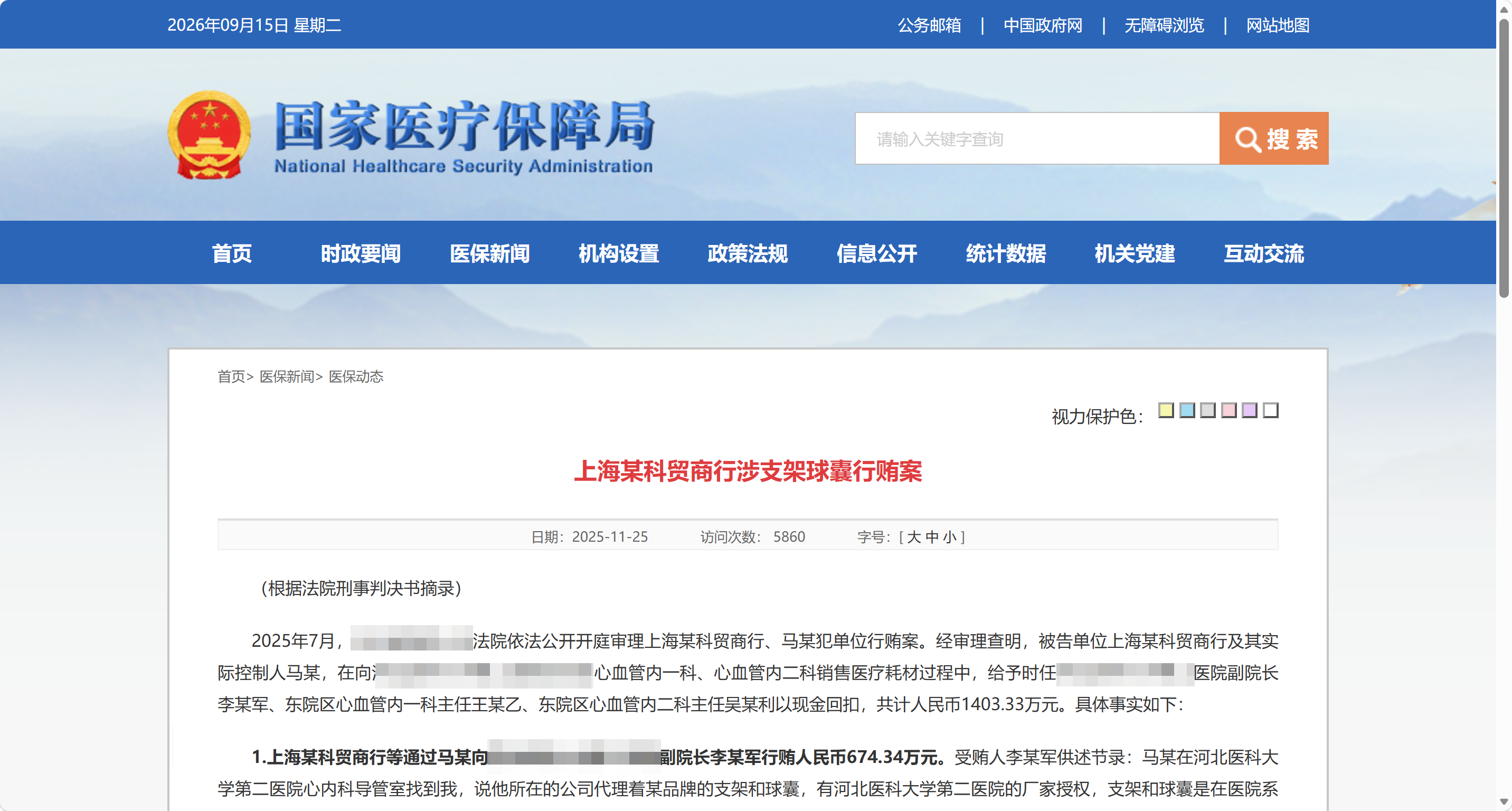This screenshot has height=811, width=1512.
Task: Click the text (根据法院刑事判决书摘录)
Action: (361, 588)
